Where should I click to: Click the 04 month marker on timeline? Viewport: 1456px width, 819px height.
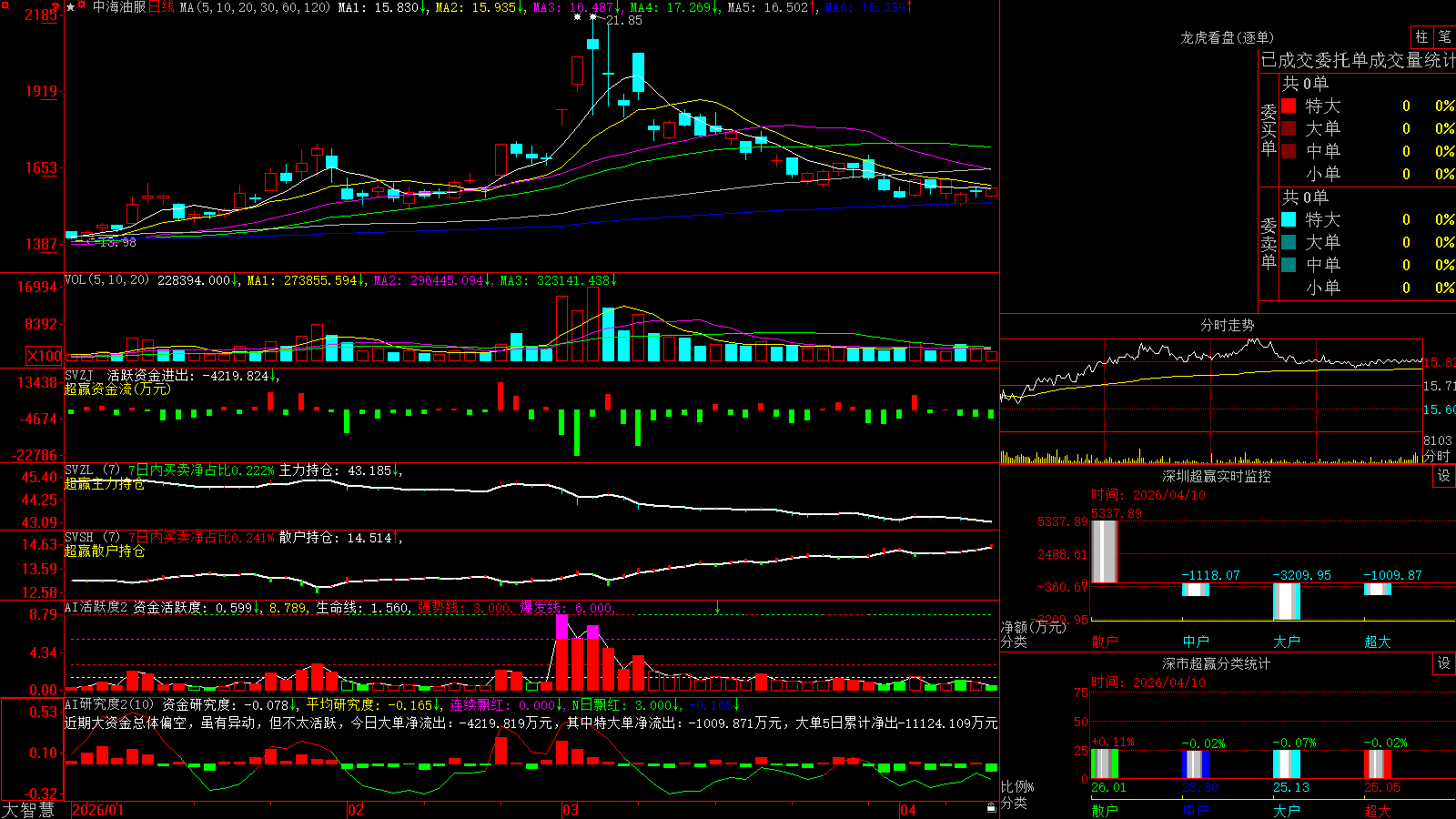(x=907, y=810)
